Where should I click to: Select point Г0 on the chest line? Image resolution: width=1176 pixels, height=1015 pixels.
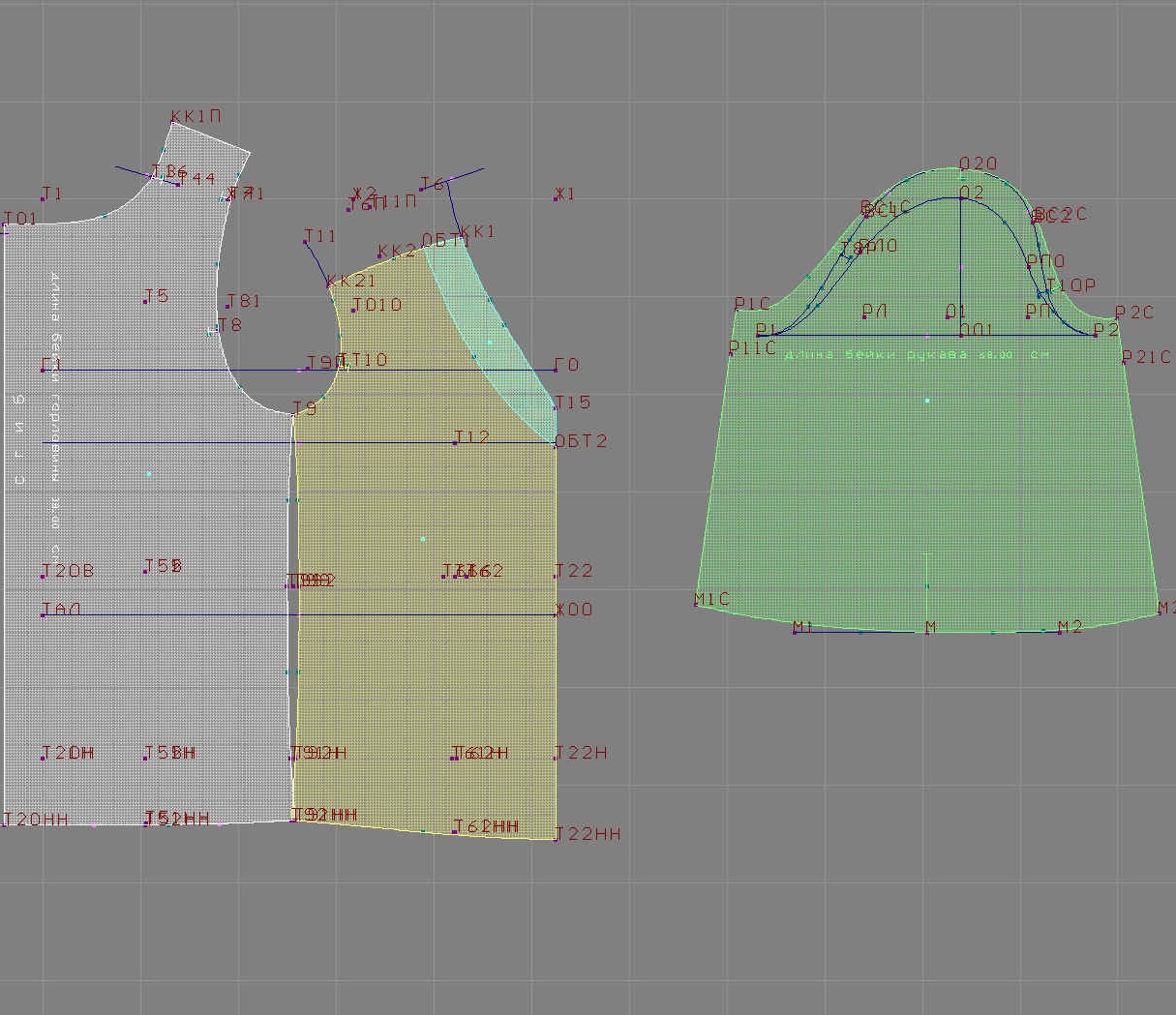556,370
